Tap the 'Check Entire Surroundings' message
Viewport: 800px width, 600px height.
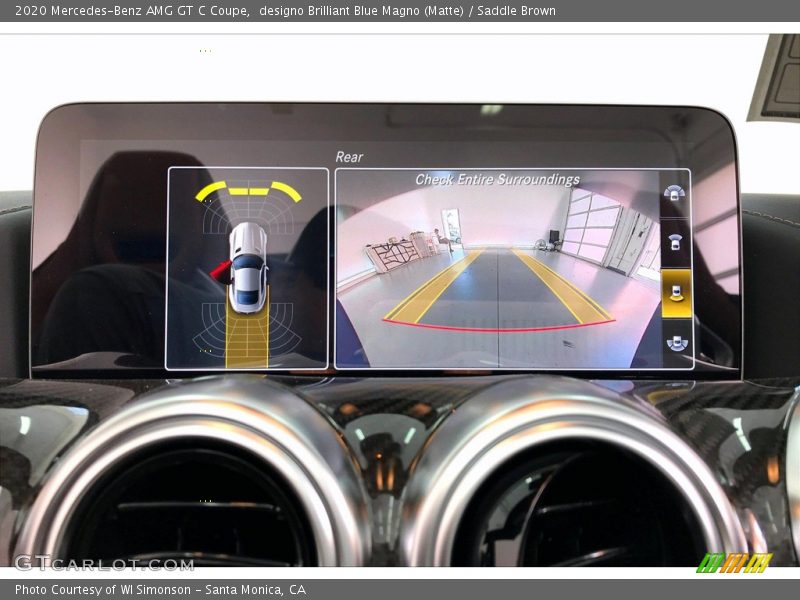coord(497,180)
